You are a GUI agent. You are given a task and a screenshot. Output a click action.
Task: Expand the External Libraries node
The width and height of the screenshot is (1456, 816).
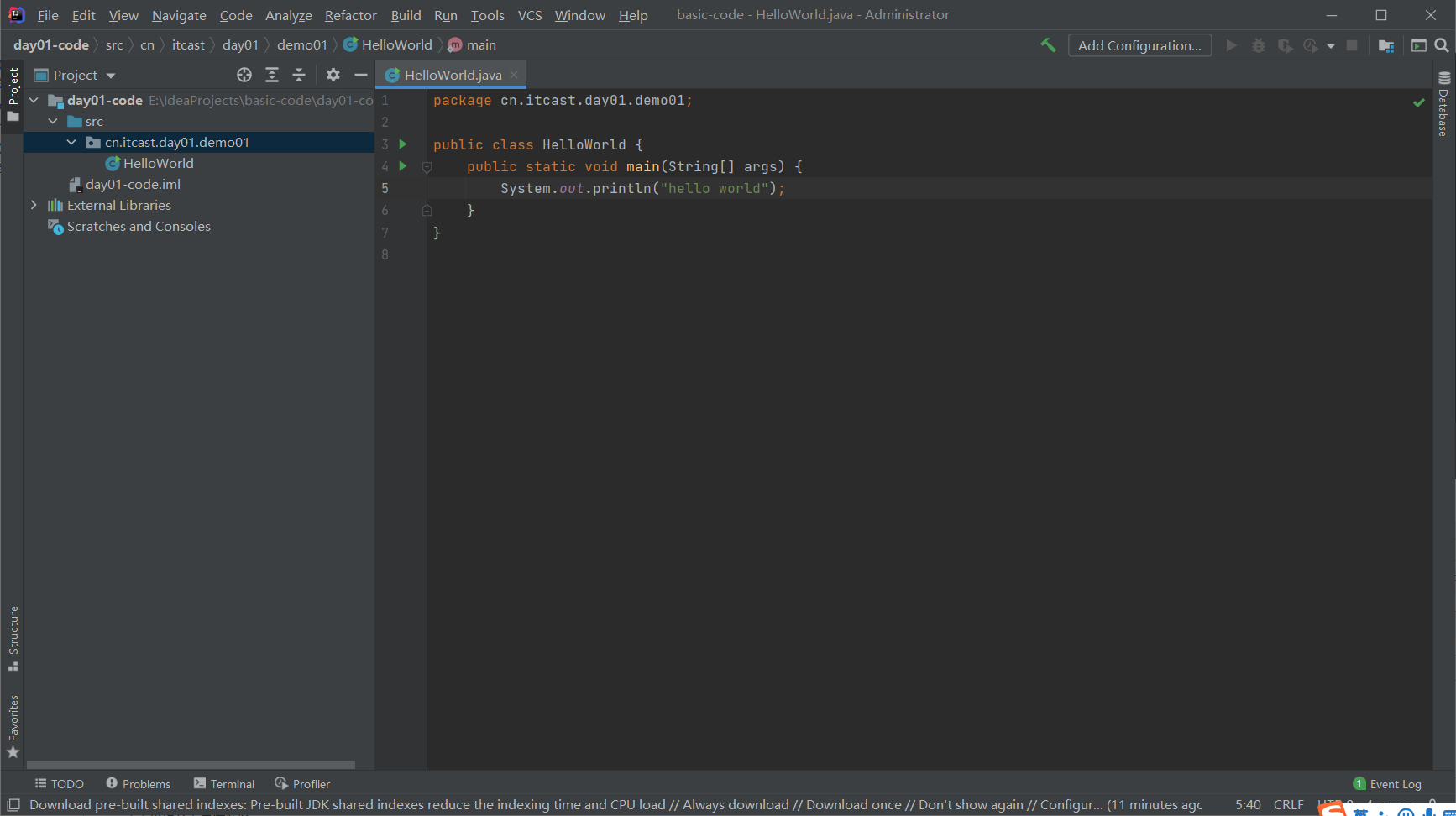click(34, 205)
